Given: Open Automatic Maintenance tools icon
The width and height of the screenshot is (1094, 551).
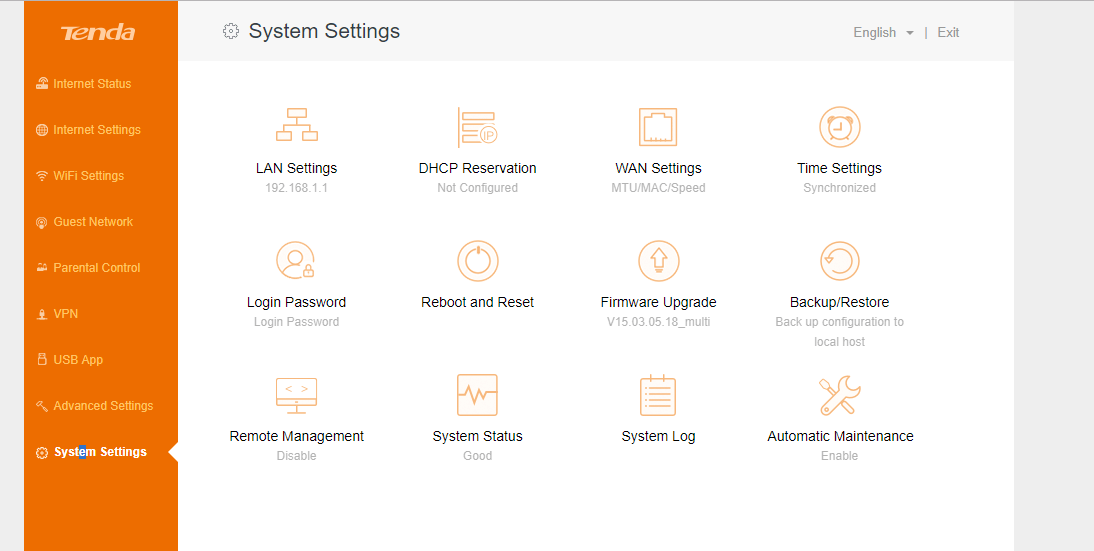Looking at the screenshot, I should 839,395.
